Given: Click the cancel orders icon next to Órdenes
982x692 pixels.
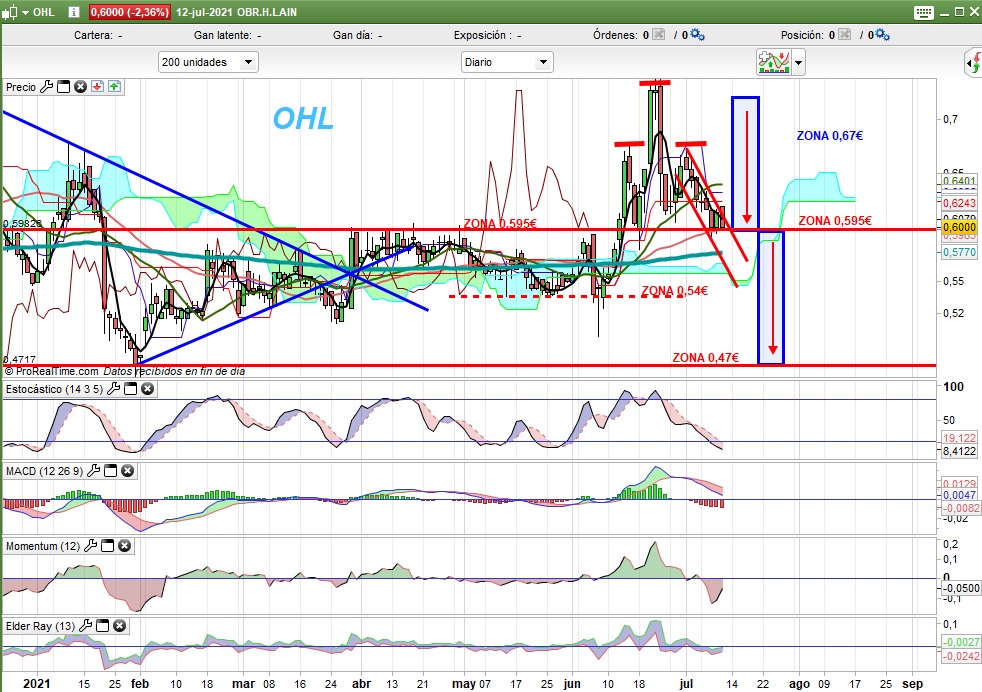Looking at the screenshot, I should (x=658, y=34).
